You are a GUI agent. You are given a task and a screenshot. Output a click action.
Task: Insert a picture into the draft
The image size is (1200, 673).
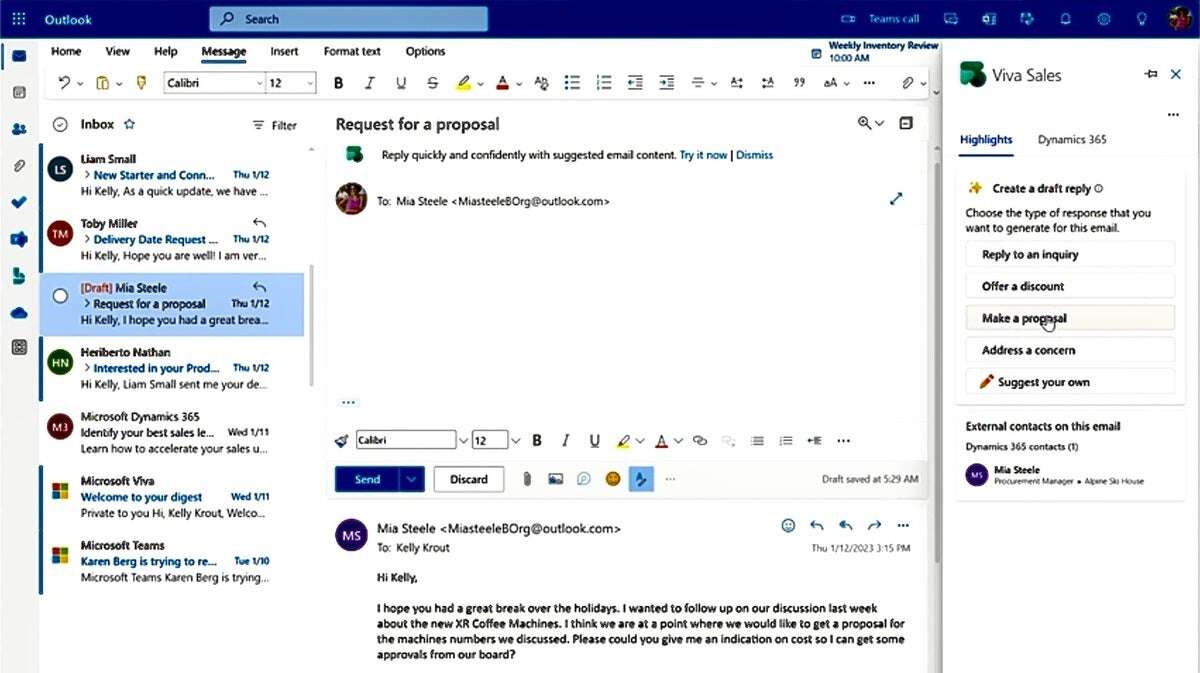(556, 479)
